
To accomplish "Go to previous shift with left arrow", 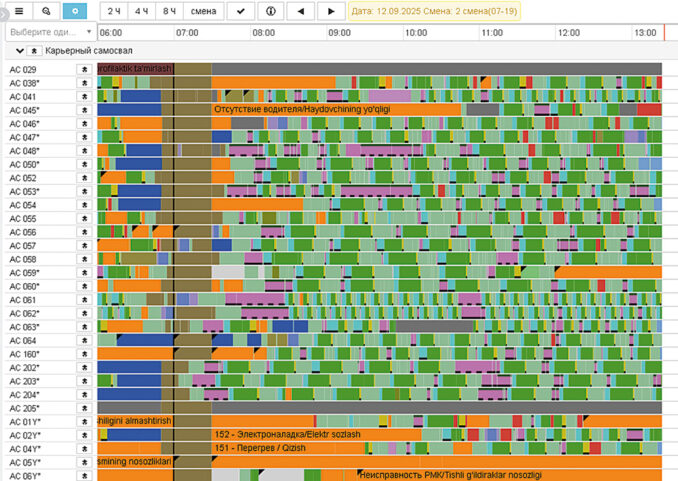I will point(301,11).
